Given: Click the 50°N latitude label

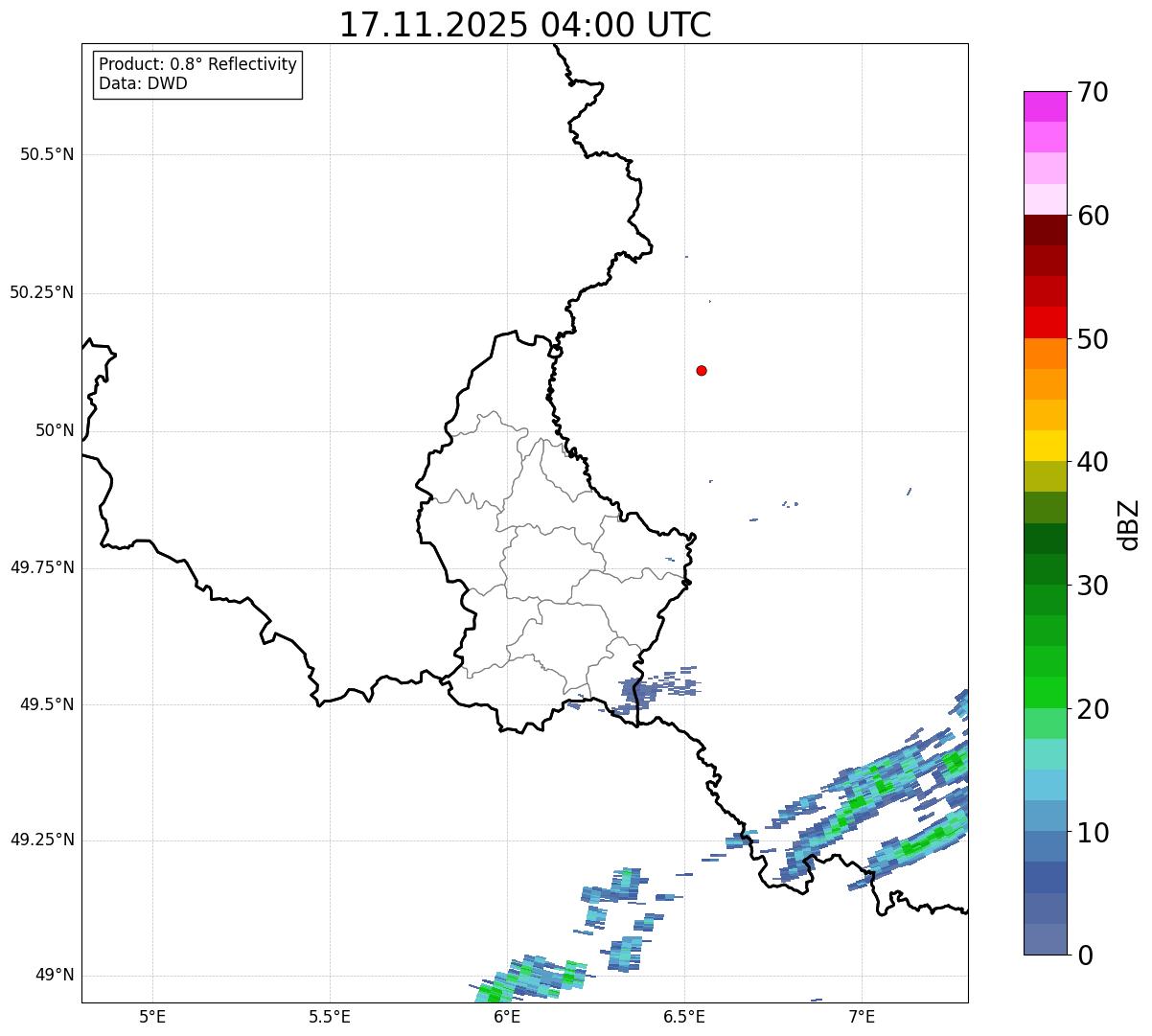Looking at the screenshot, I should [55, 430].
